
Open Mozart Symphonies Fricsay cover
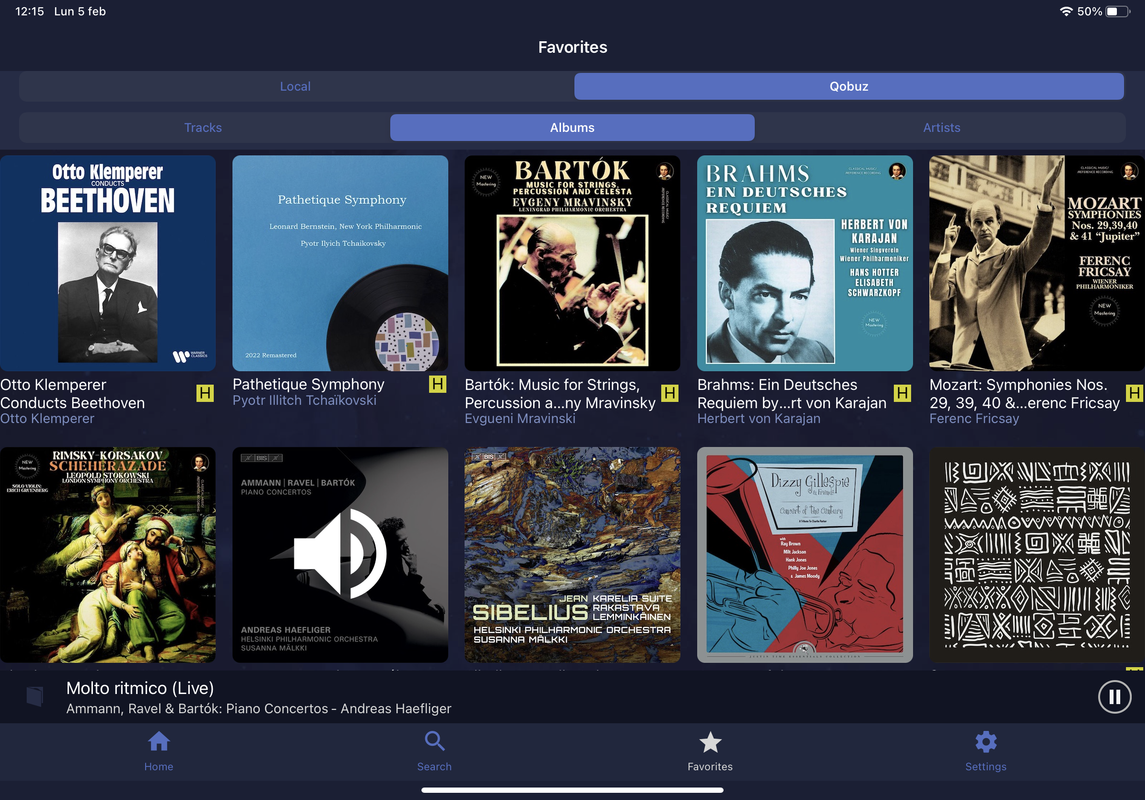[1037, 263]
